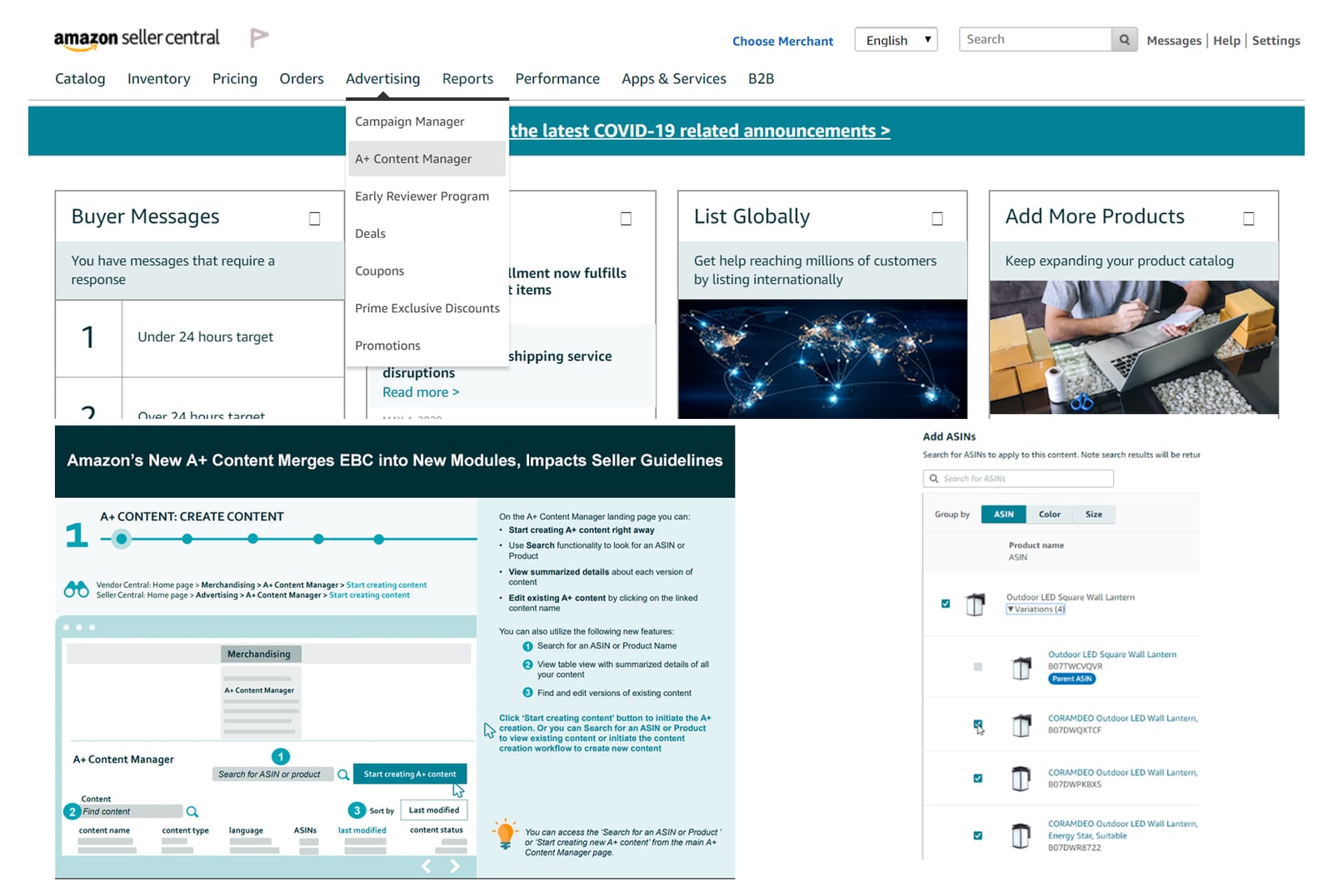Click the magnifier button in the top search bar
The image size is (1333, 896).
pyautogui.click(x=1124, y=39)
